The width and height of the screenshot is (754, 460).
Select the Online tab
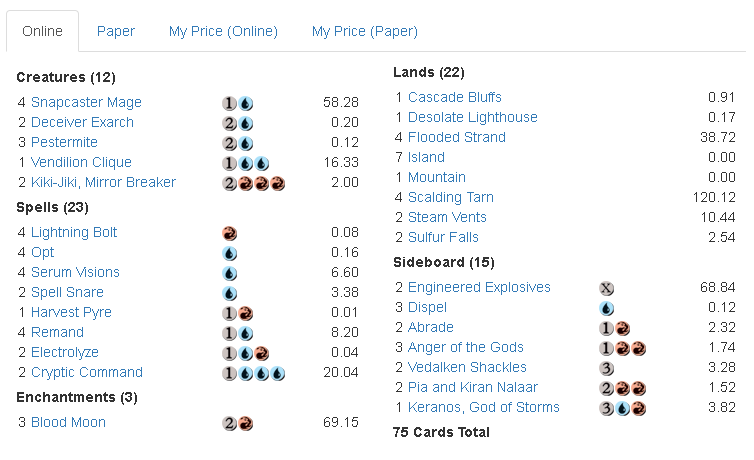[42, 31]
